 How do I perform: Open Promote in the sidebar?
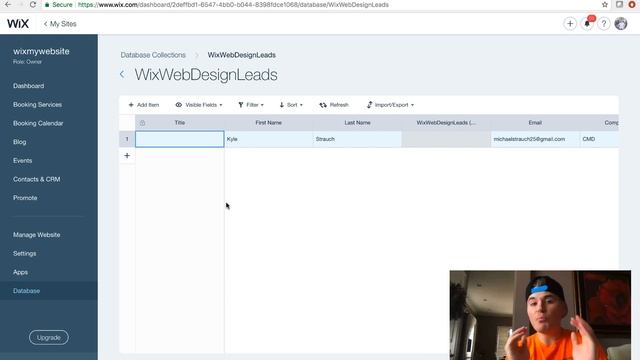(x=25, y=198)
